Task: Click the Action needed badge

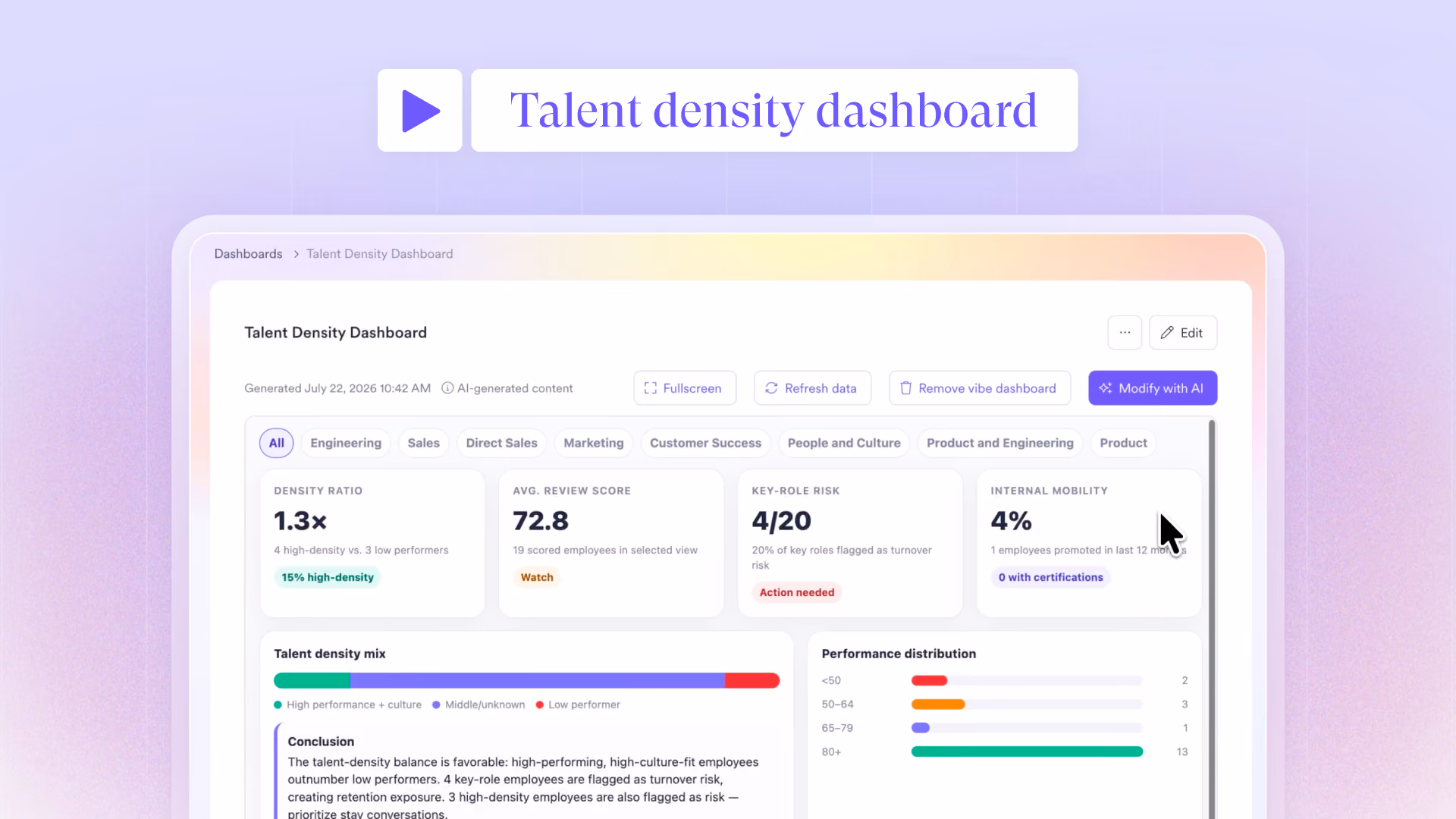Action: 797,592
